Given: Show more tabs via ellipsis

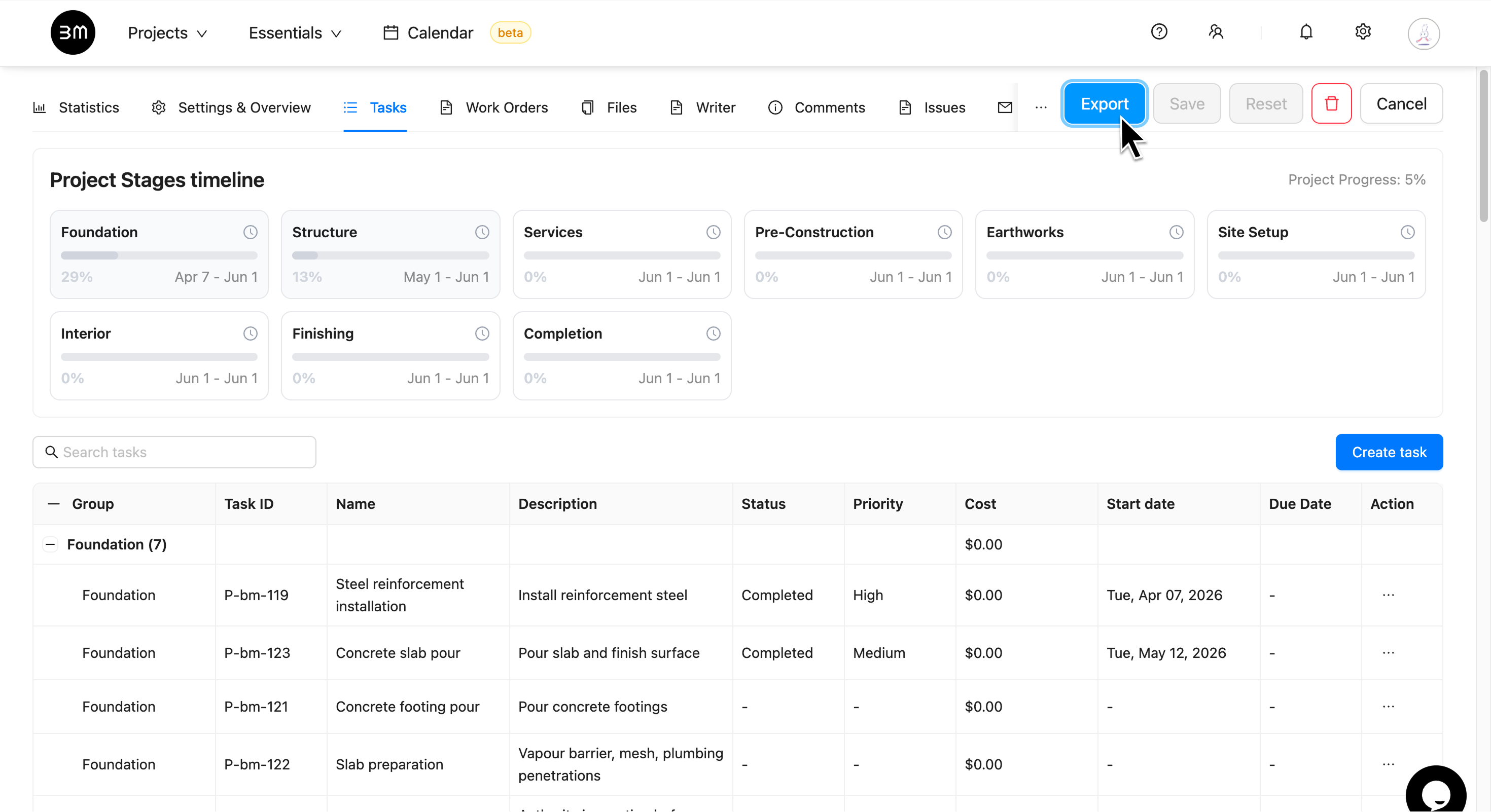Looking at the screenshot, I should (1041, 107).
